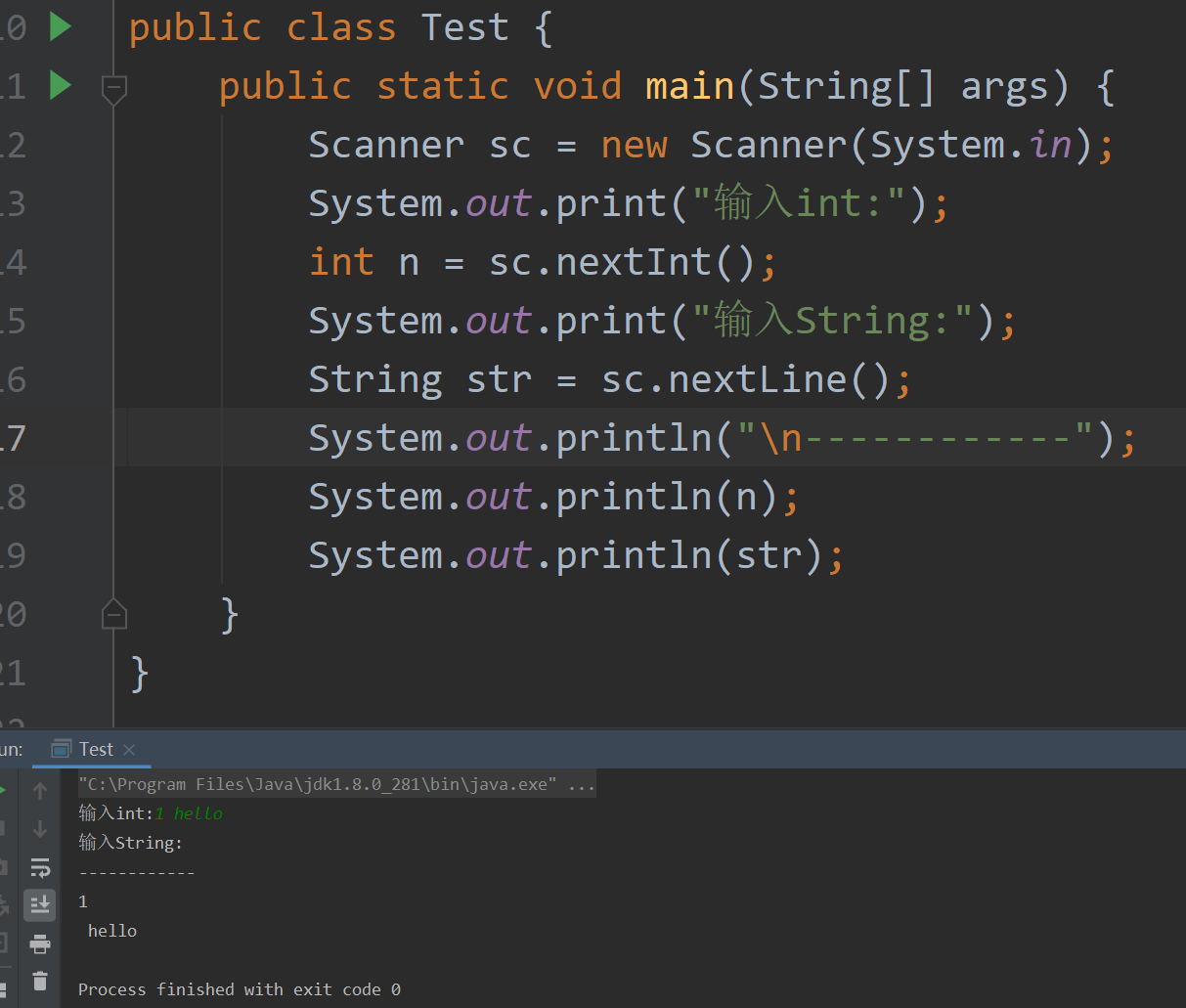Toggle Use Soft Wraps in the console
Screen dimensions: 1186x1008
[39, 867]
